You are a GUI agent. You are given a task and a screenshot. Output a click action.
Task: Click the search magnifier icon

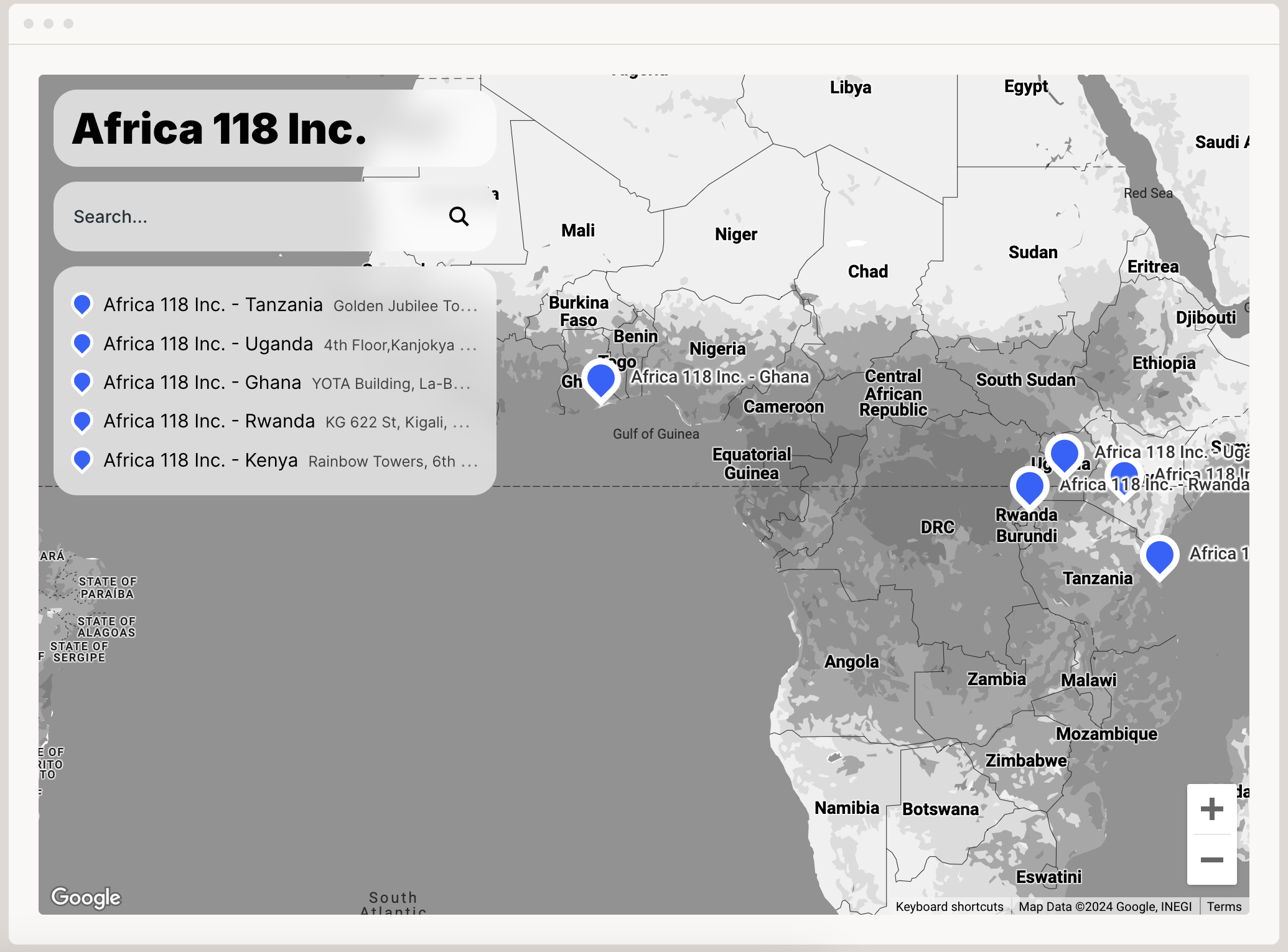click(459, 217)
